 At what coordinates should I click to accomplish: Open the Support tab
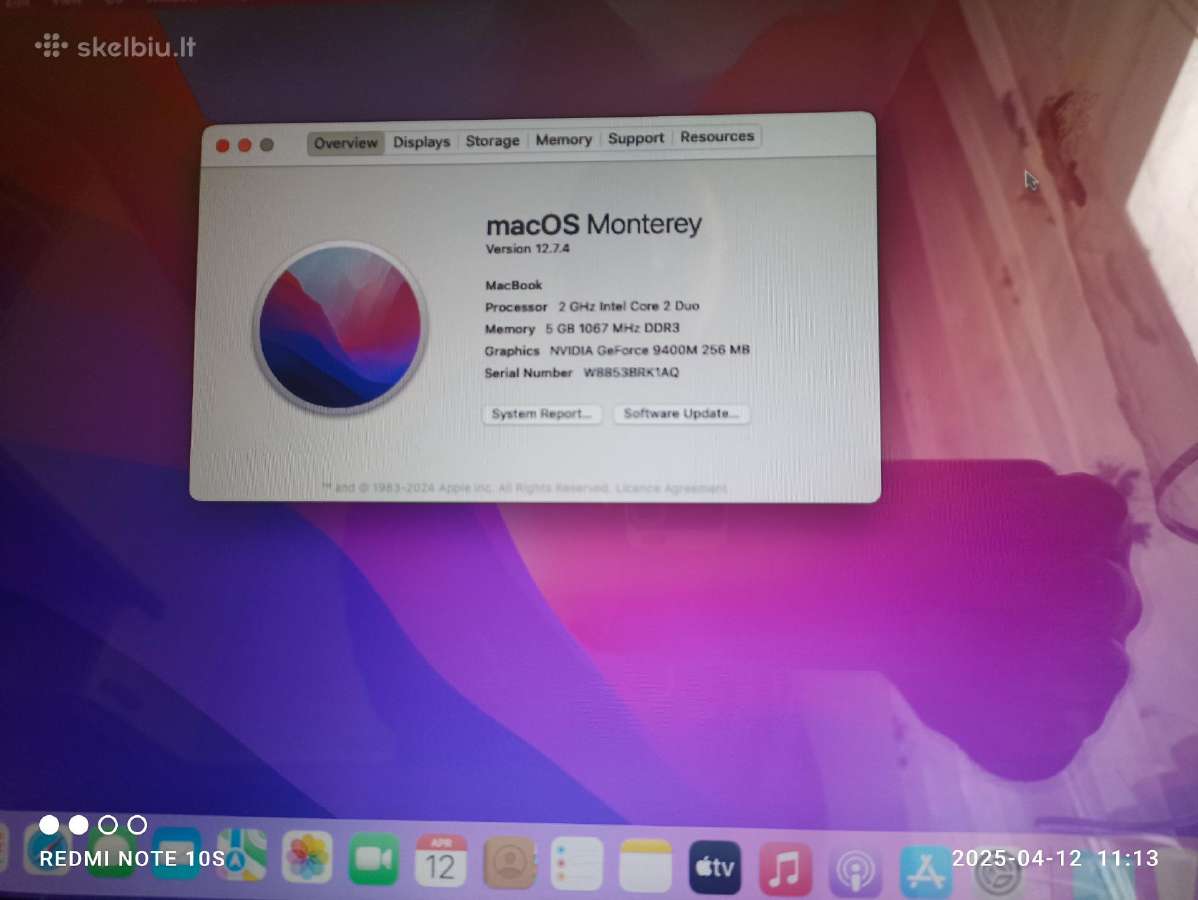[x=635, y=138]
